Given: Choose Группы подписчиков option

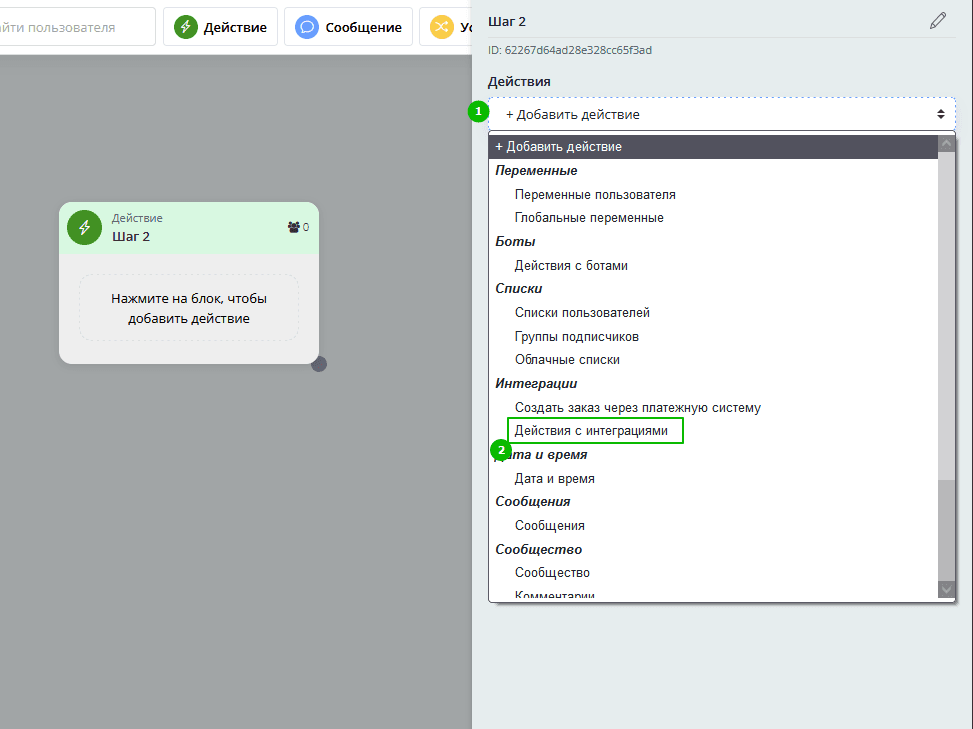Looking at the screenshot, I should point(576,336).
